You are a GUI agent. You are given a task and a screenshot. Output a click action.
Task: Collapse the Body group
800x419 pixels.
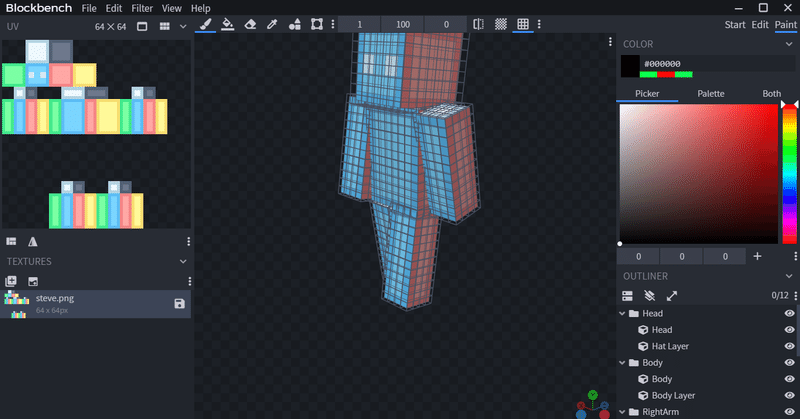click(x=622, y=362)
